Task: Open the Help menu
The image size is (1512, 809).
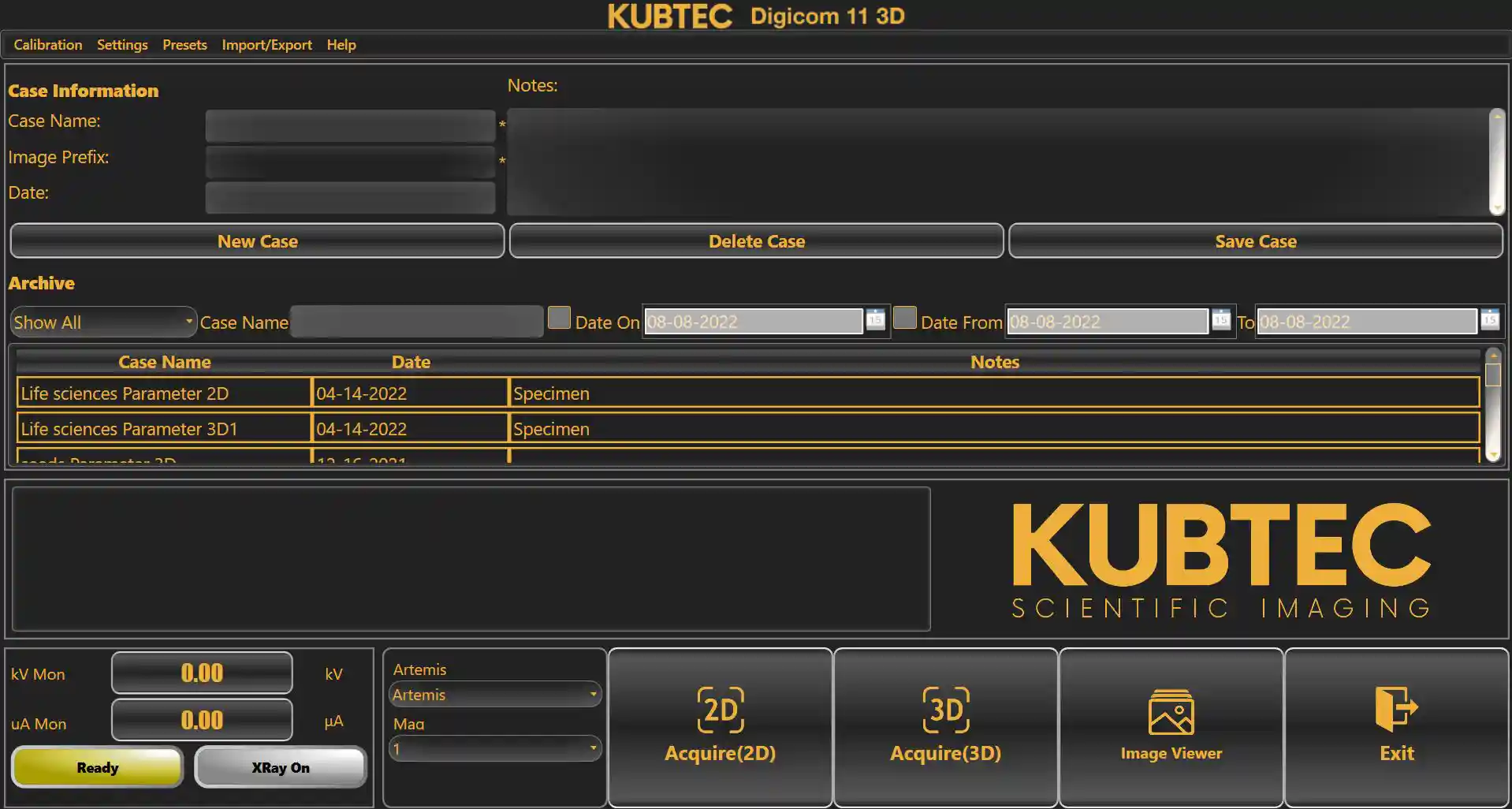Action: (x=341, y=45)
